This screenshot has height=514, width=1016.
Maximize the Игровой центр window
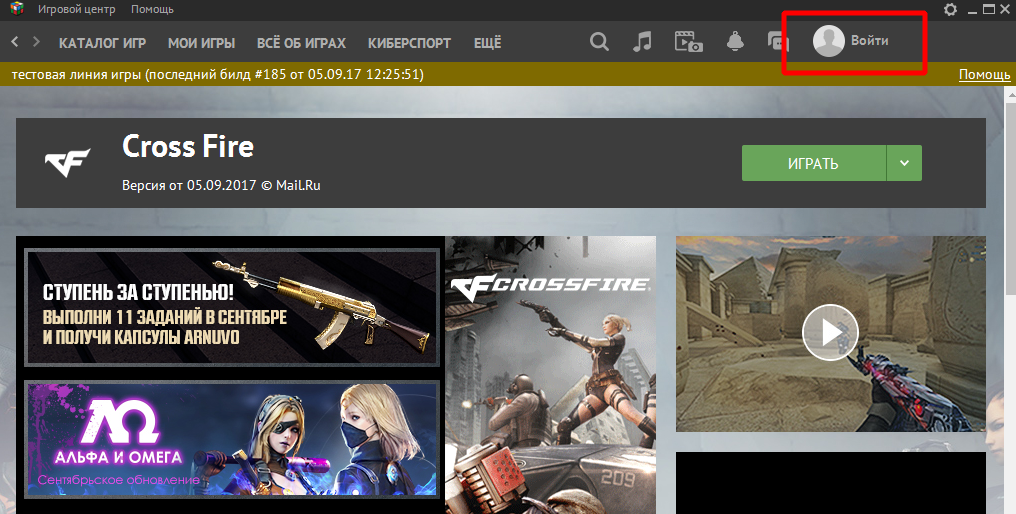[x=989, y=9]
